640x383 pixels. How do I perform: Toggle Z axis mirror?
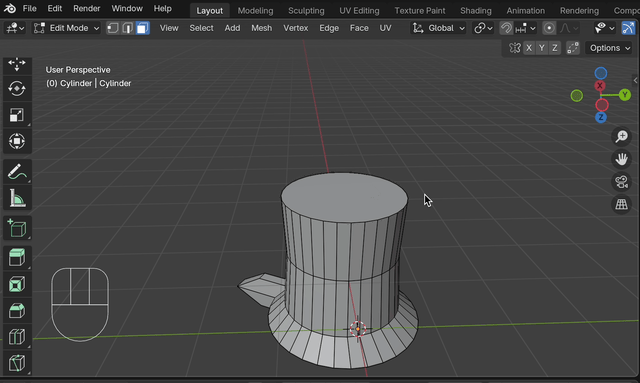555,48
